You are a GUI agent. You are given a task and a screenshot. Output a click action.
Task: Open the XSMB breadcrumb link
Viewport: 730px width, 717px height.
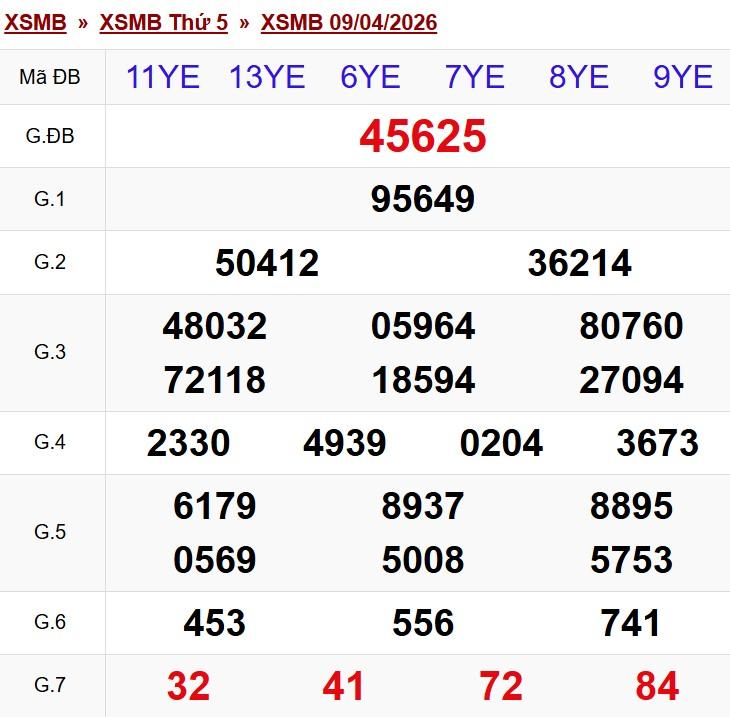click(35, 22)
